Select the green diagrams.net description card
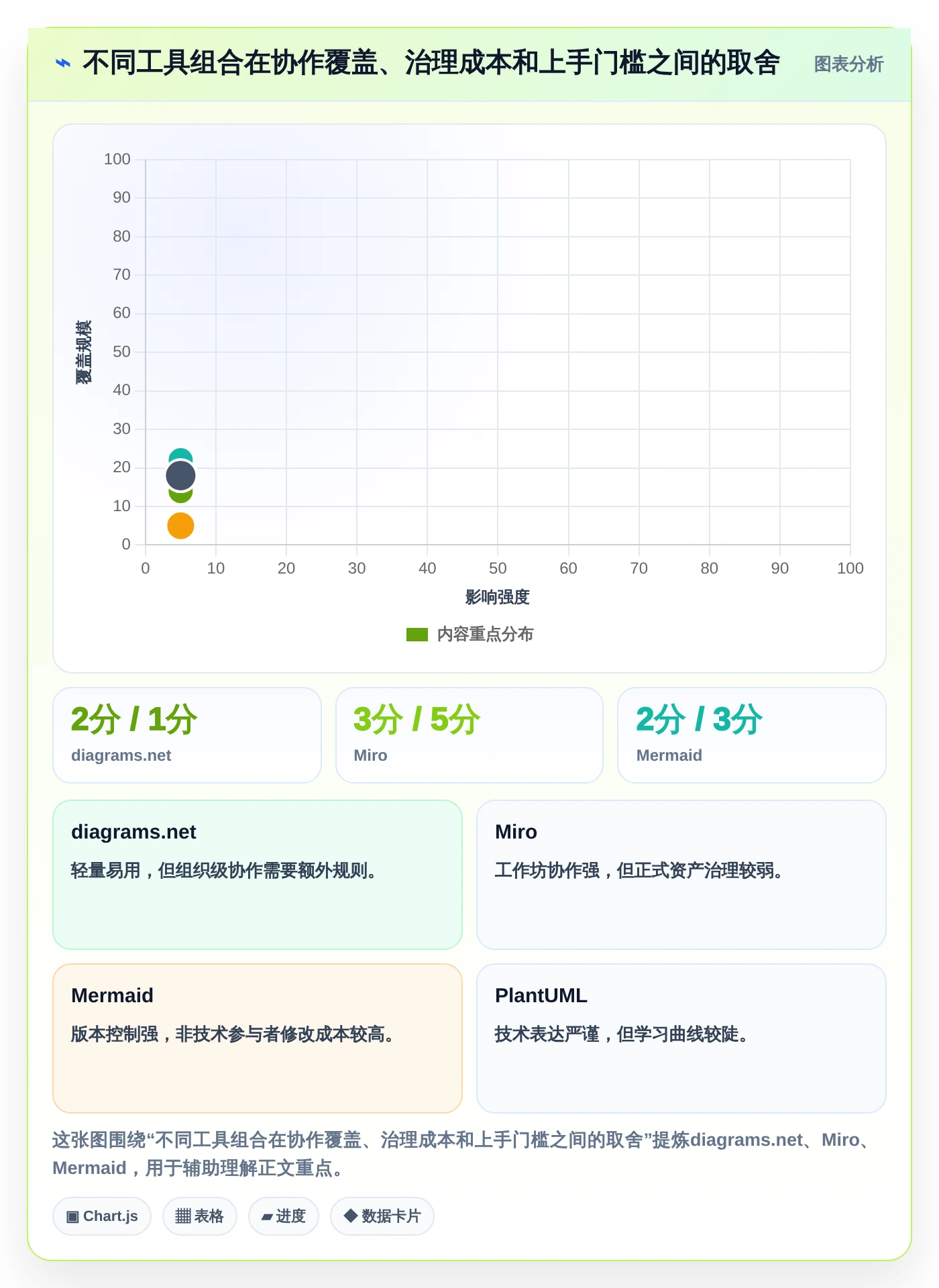The width and height of the screenshot is (939, 1288). (x=258, y=875)
